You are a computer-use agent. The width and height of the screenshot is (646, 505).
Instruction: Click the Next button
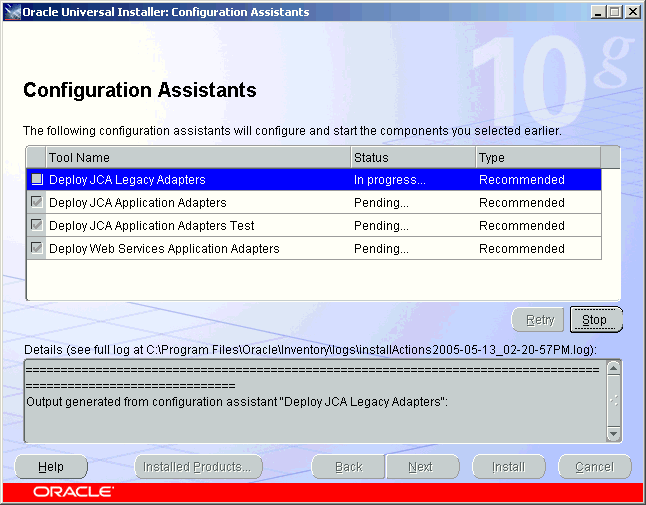422,467
